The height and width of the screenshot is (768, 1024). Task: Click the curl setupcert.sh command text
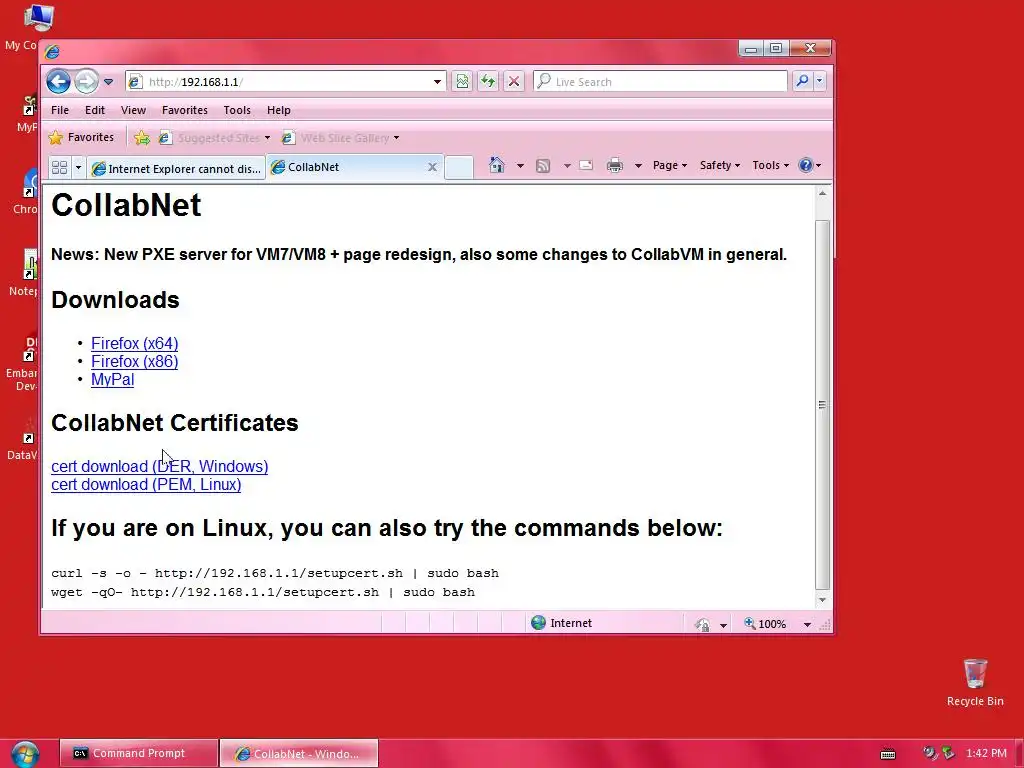click(x=275, y=573)
